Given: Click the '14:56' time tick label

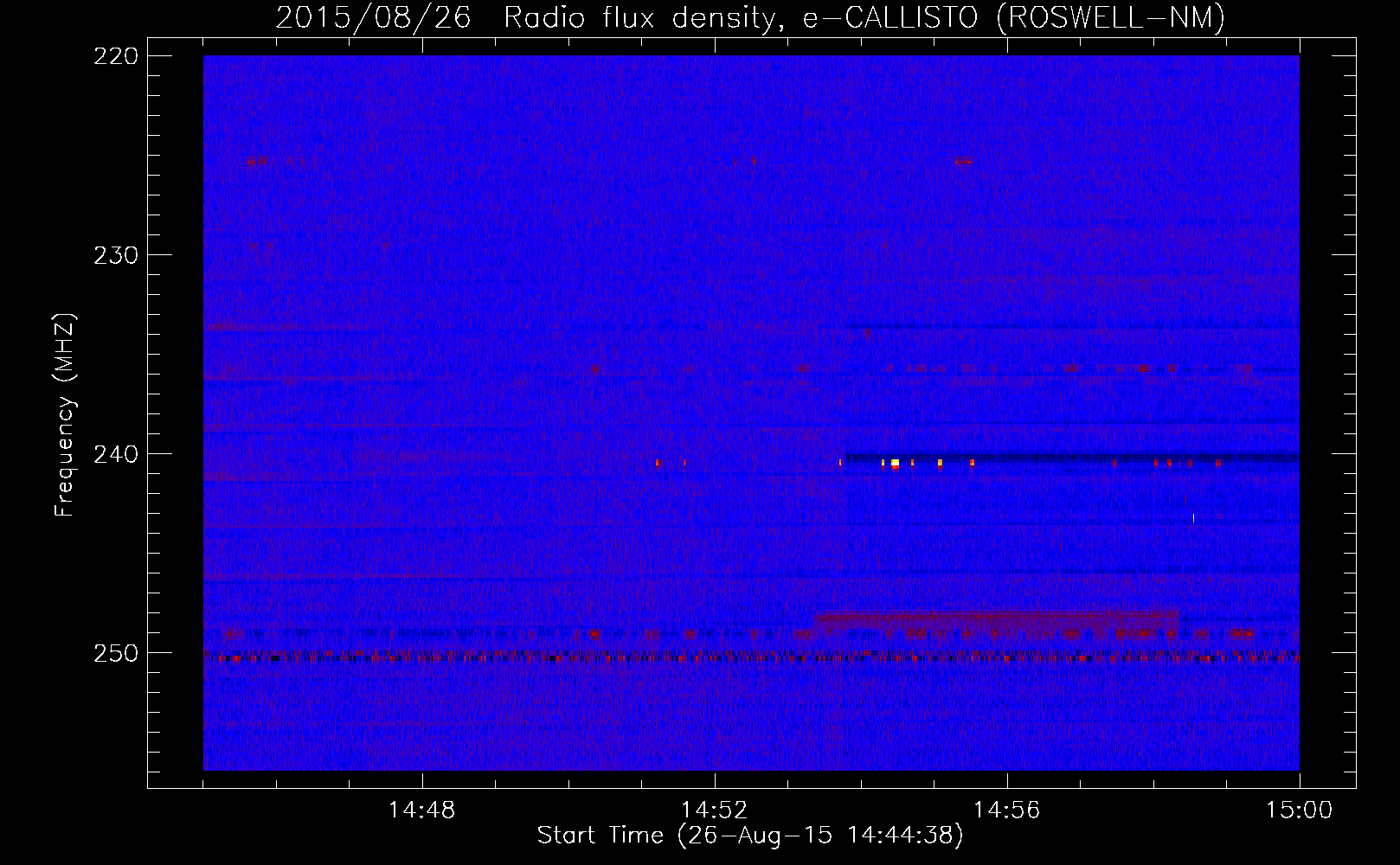Looking at the screenshot, I should point(1006,811).
